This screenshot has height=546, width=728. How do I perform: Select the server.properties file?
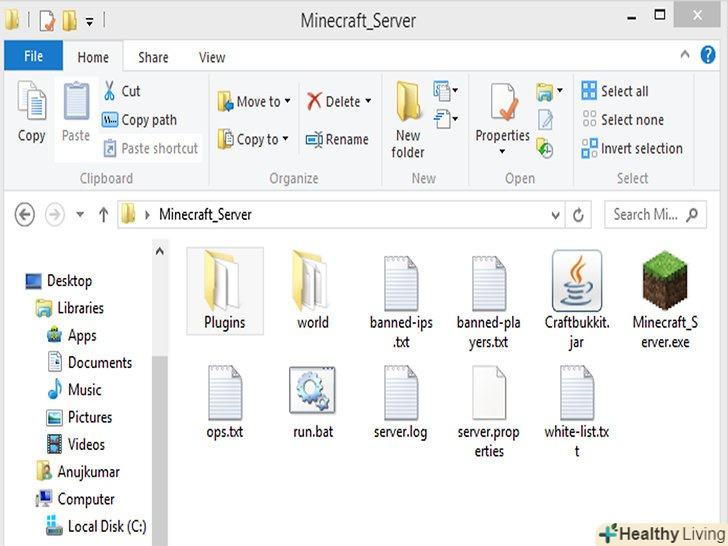click(x=488, y=411)
